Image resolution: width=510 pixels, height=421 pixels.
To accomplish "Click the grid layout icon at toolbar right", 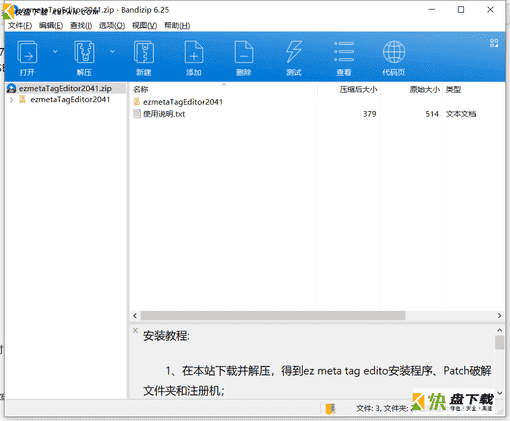I will (494, 43).
